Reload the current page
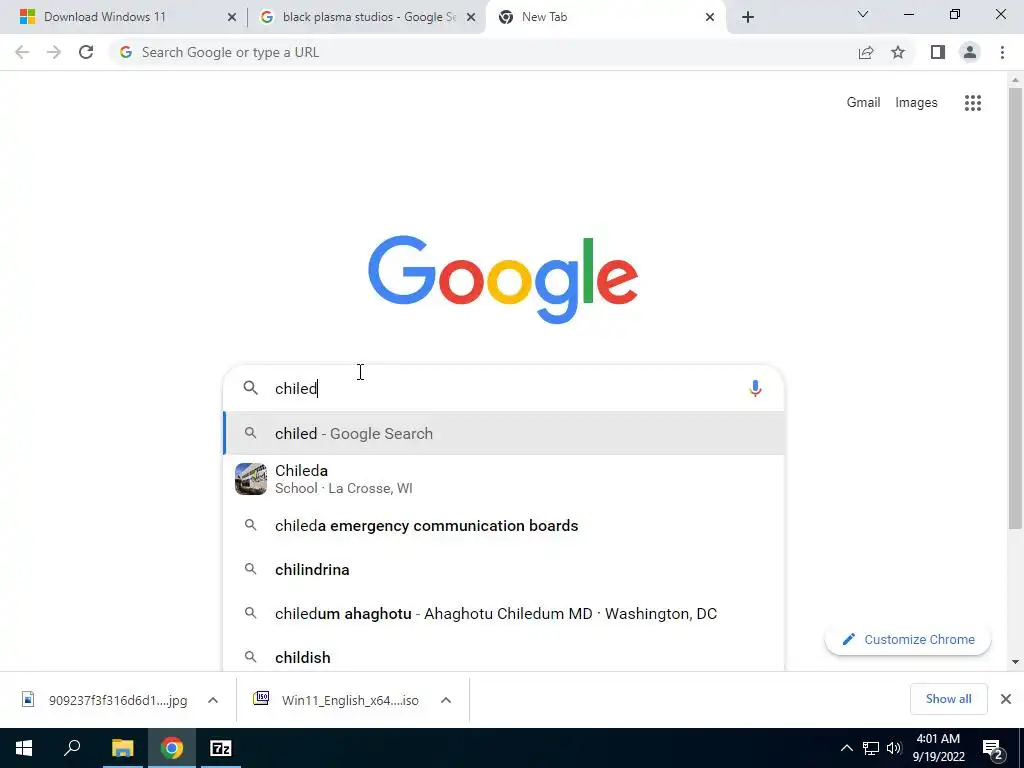Screen dimensions: 1024x768 pyautogui.click(x=86, y=52)
